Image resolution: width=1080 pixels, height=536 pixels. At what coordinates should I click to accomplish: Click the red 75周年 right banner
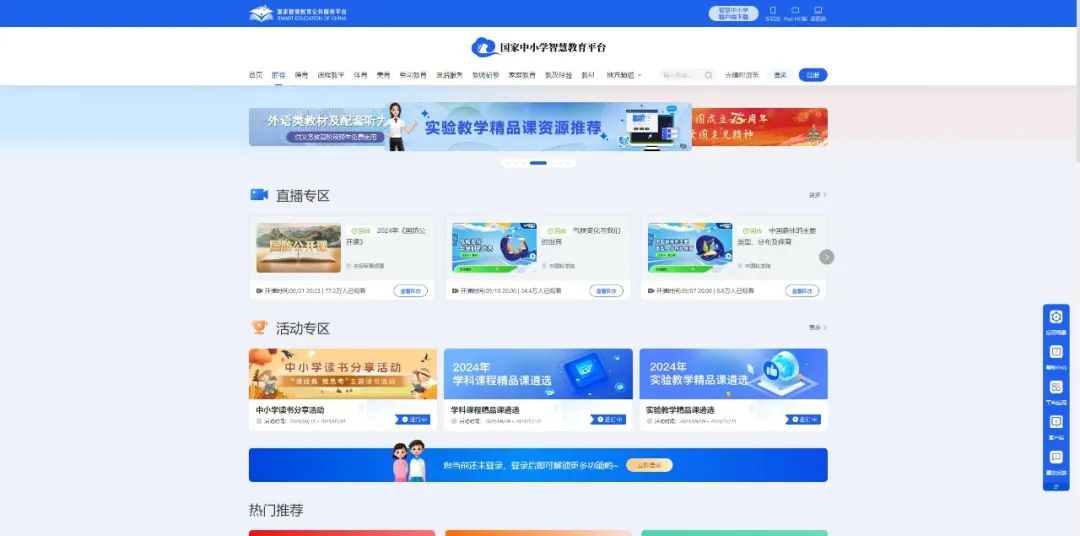[760, 127]
